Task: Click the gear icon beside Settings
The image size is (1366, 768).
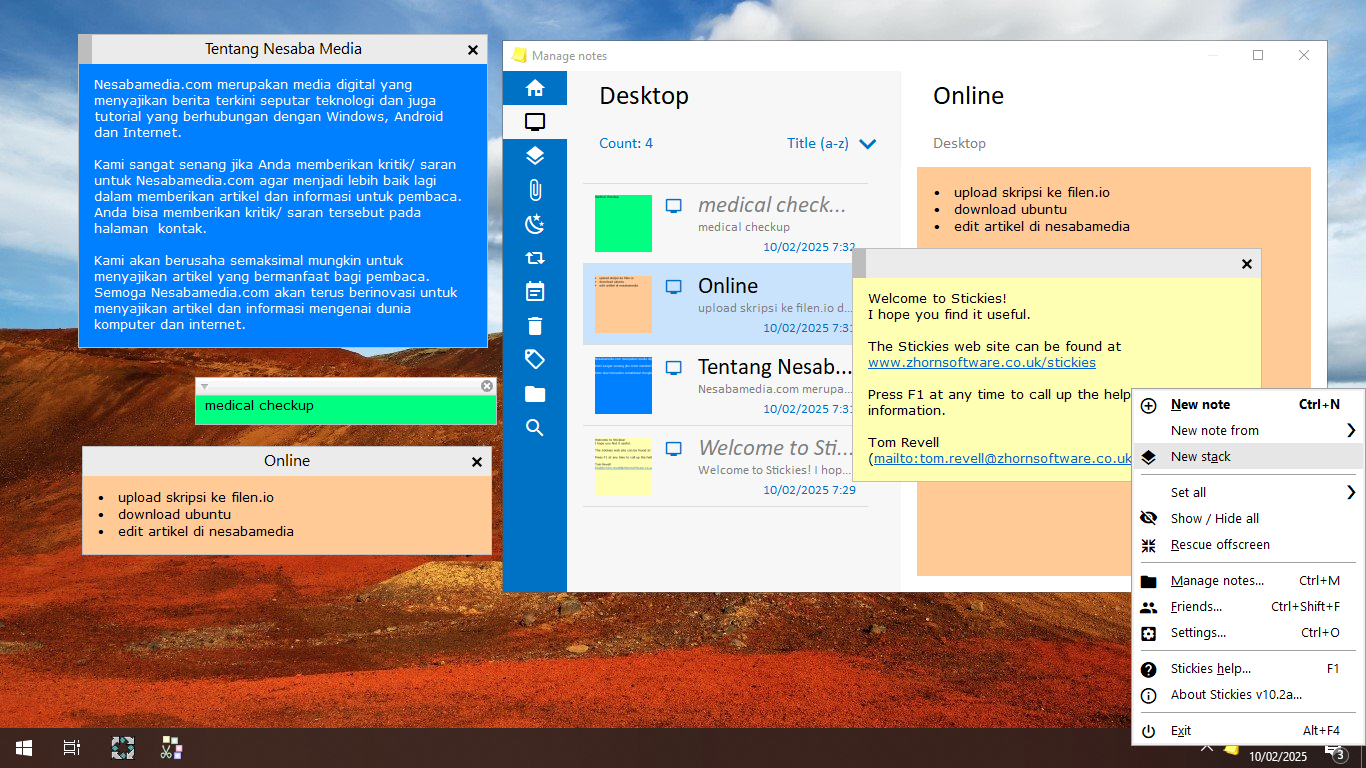Action: tap(1149, 633)
